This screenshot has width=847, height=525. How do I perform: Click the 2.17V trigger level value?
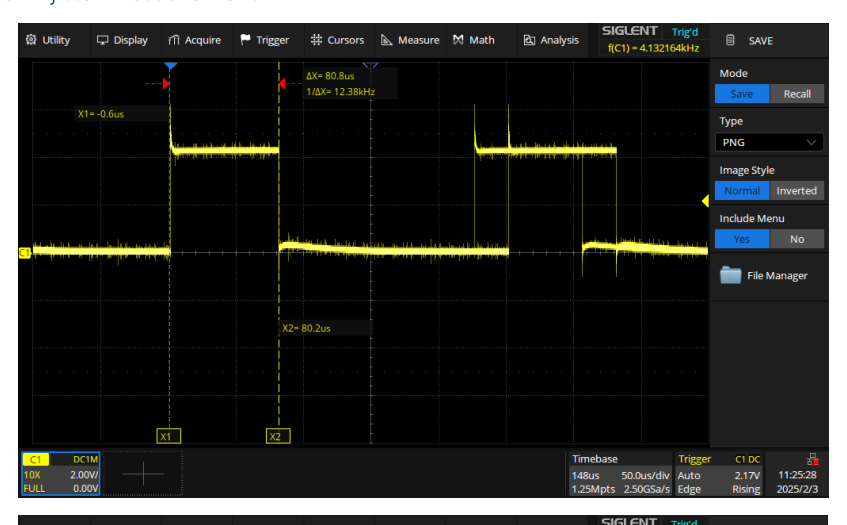(x=747, y=475)
